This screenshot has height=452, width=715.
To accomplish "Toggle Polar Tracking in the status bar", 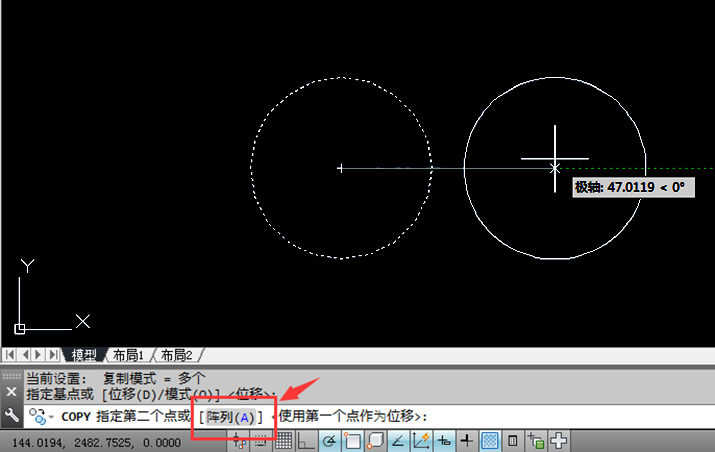I will pyautogui.click(x=329, y=441).
